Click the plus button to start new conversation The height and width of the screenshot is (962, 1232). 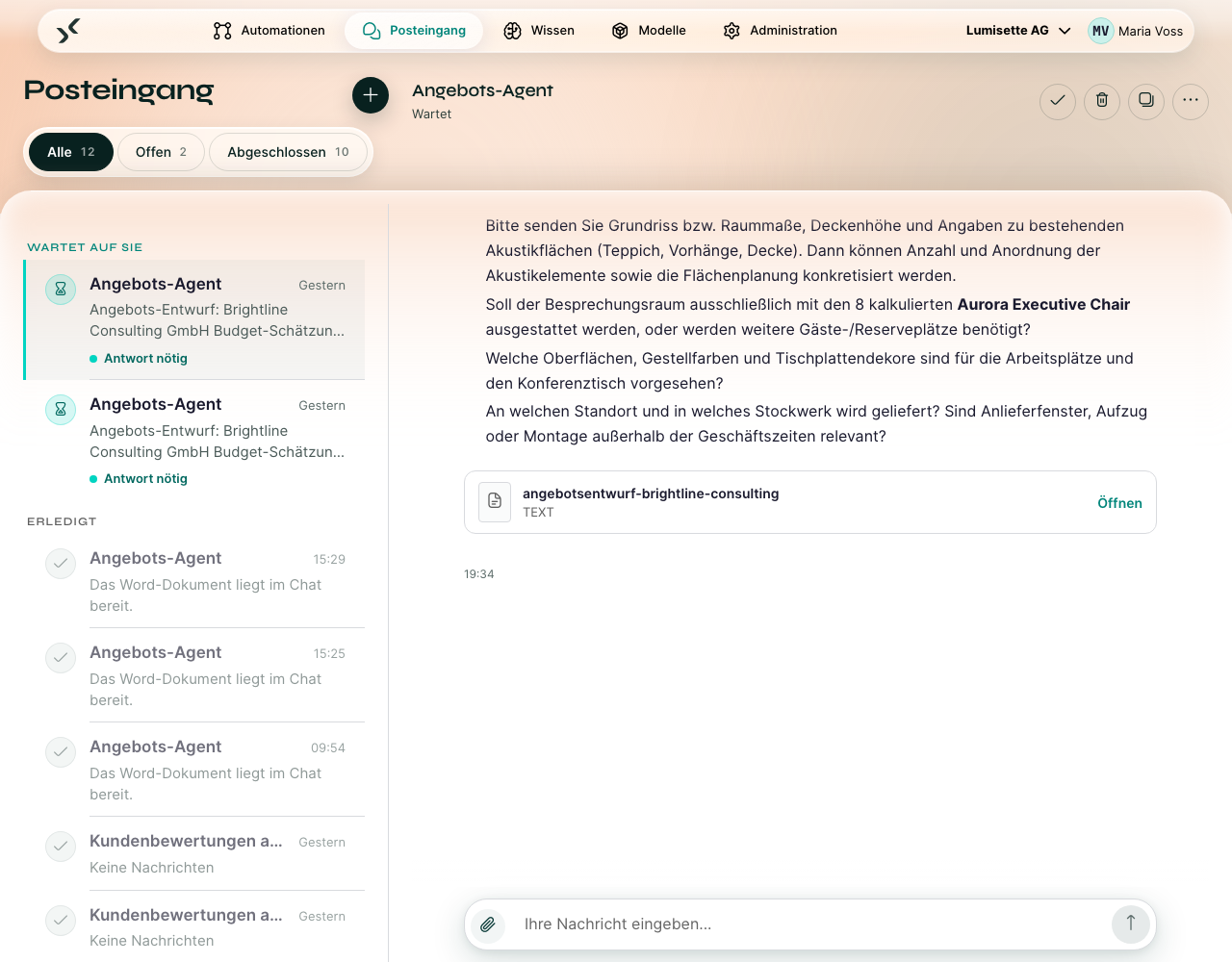pyautogui.click(x=371, y=95)
